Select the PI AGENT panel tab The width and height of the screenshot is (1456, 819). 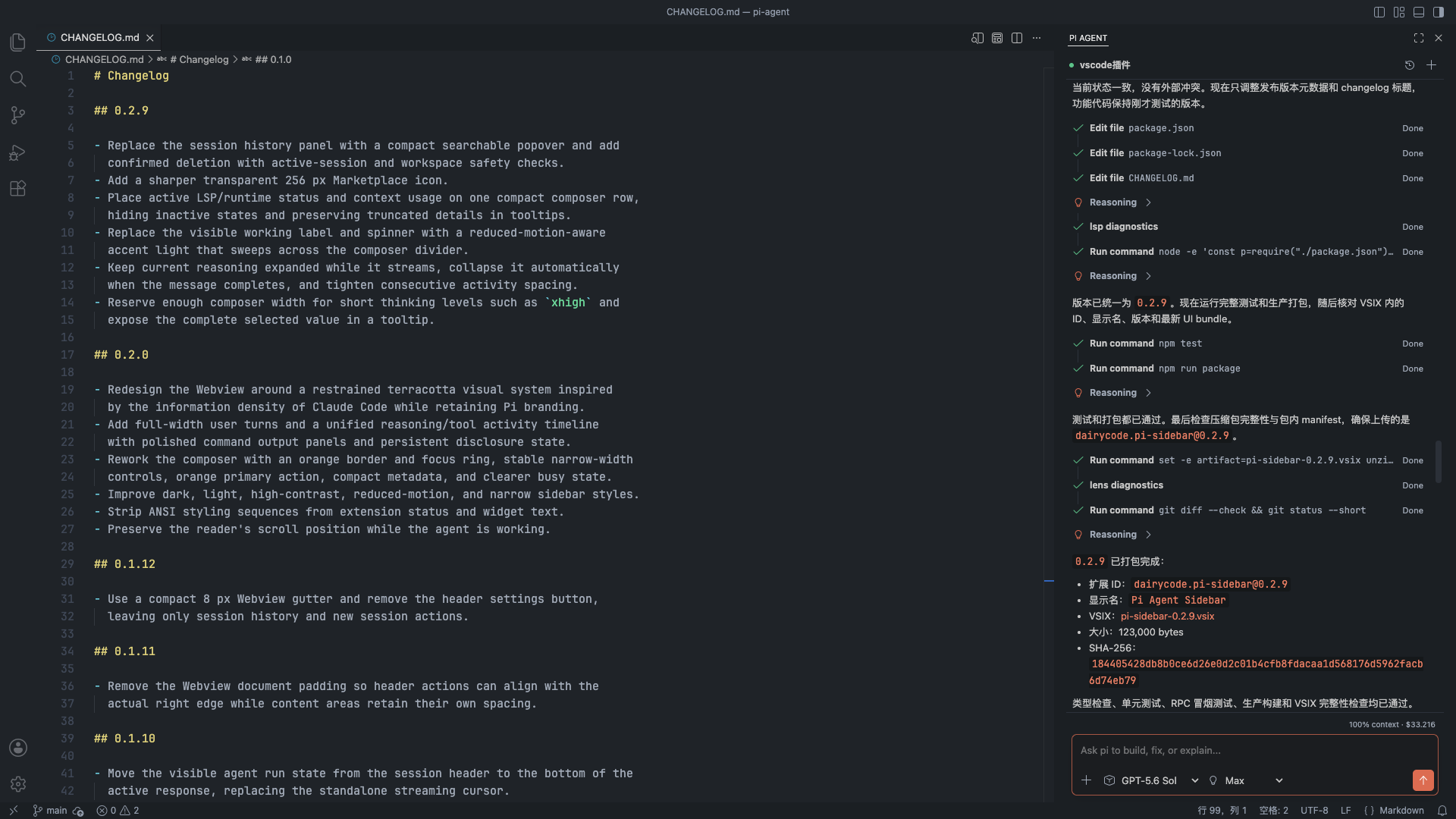tap(1088, 38)
